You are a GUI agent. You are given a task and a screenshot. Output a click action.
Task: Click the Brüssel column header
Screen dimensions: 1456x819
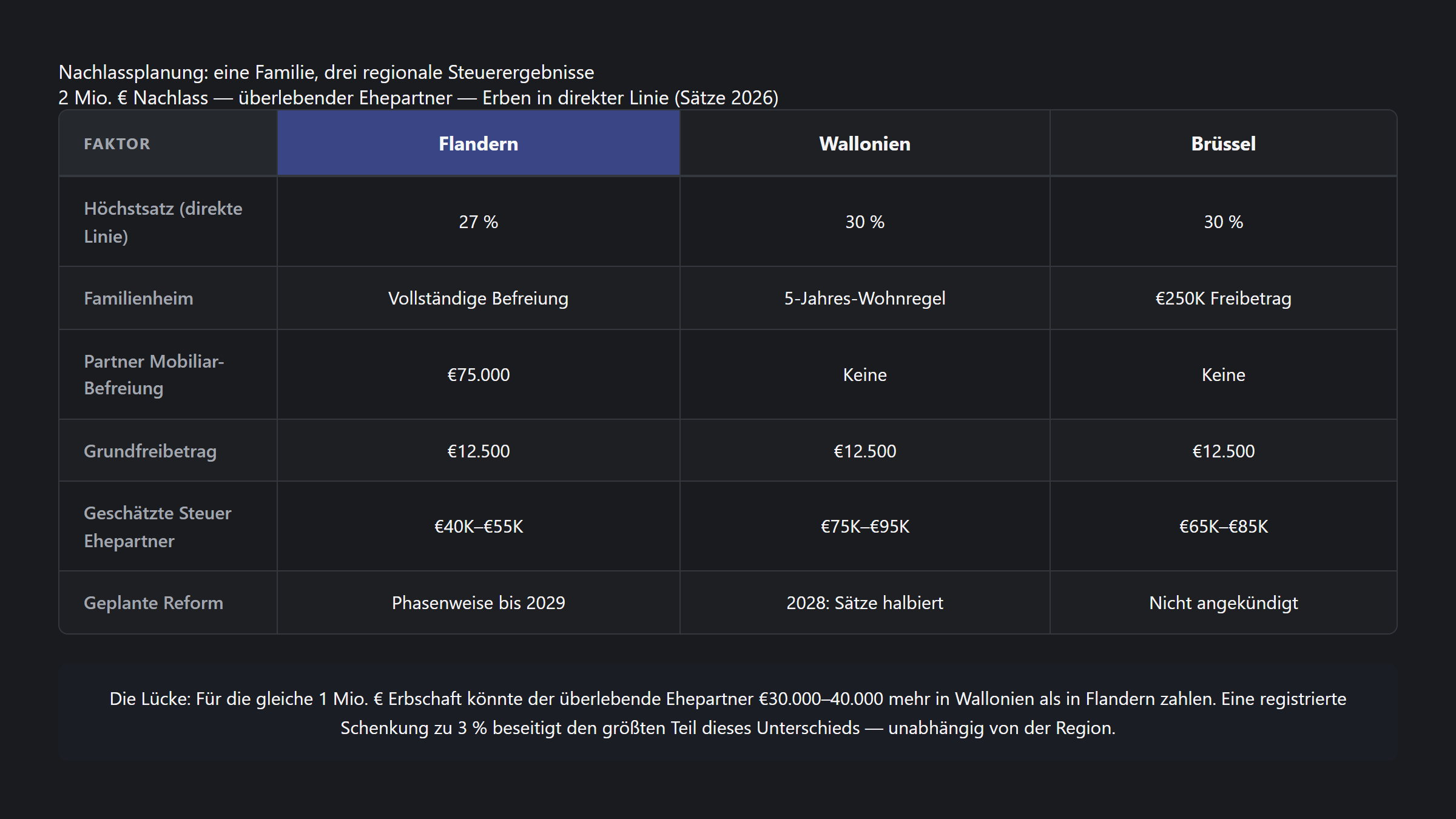pyautogui.click(x=1223, y=144)
